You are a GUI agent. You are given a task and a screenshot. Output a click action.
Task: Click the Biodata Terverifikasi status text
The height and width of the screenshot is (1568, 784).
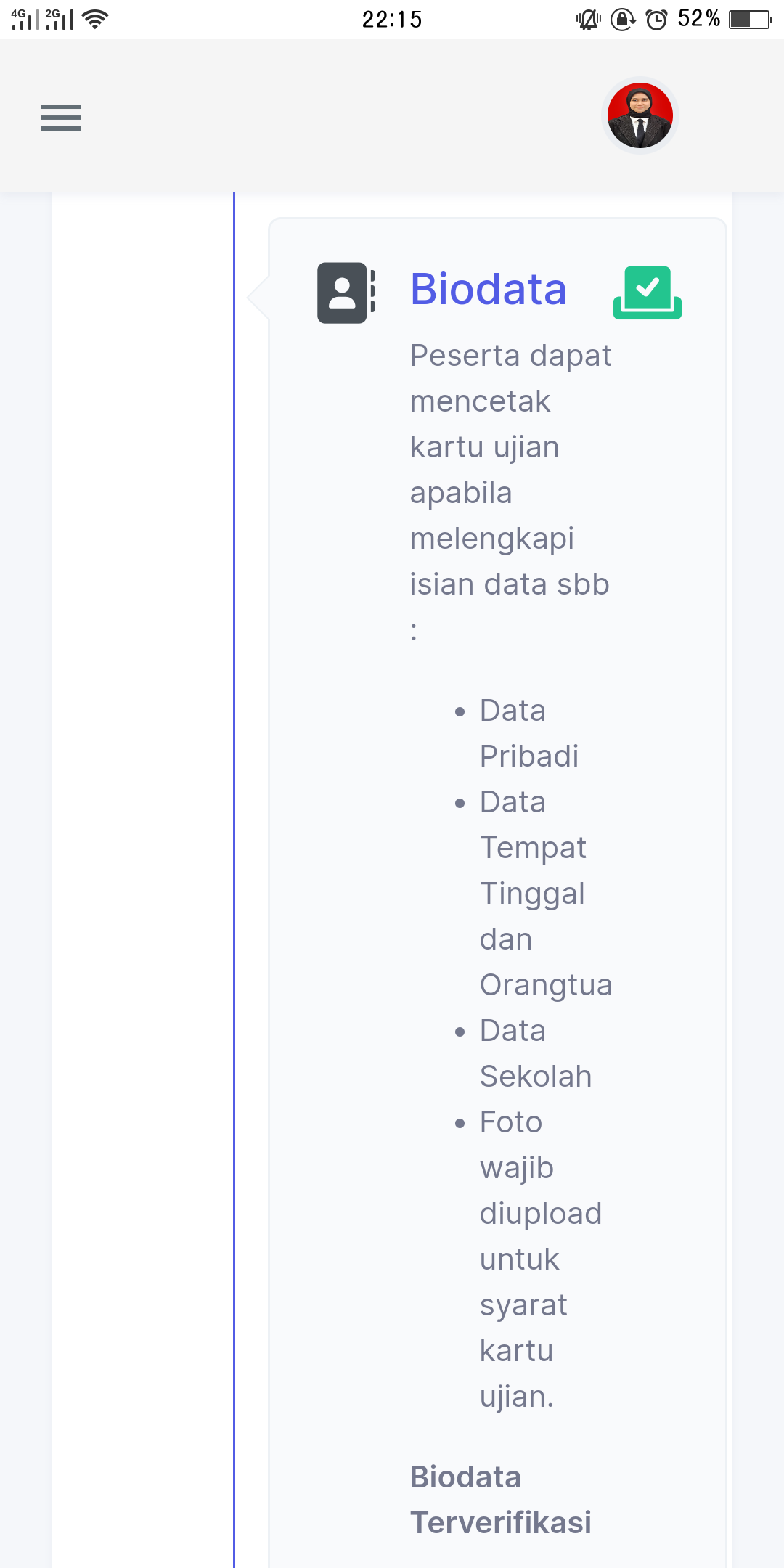[x=500, y=1500]
